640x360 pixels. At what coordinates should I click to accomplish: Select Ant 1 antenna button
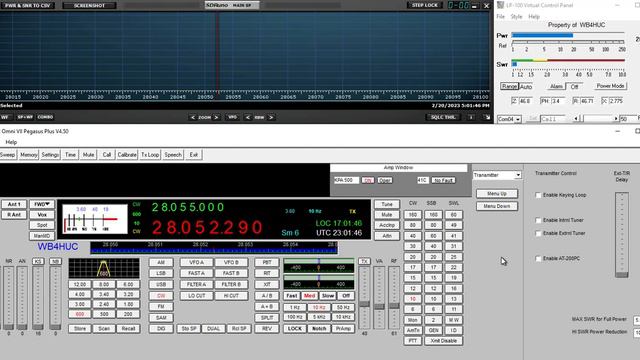(14, 204)
